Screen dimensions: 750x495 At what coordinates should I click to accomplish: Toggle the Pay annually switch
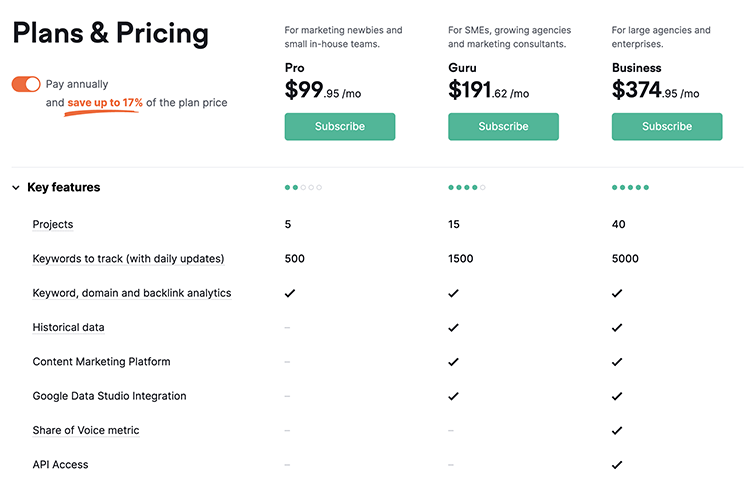coord(26,84)
